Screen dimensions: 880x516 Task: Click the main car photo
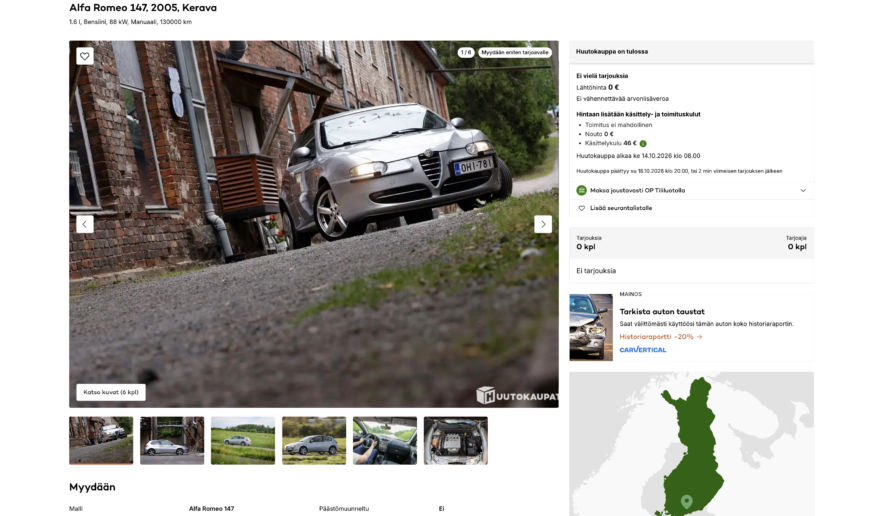click(x=314, y=223)
